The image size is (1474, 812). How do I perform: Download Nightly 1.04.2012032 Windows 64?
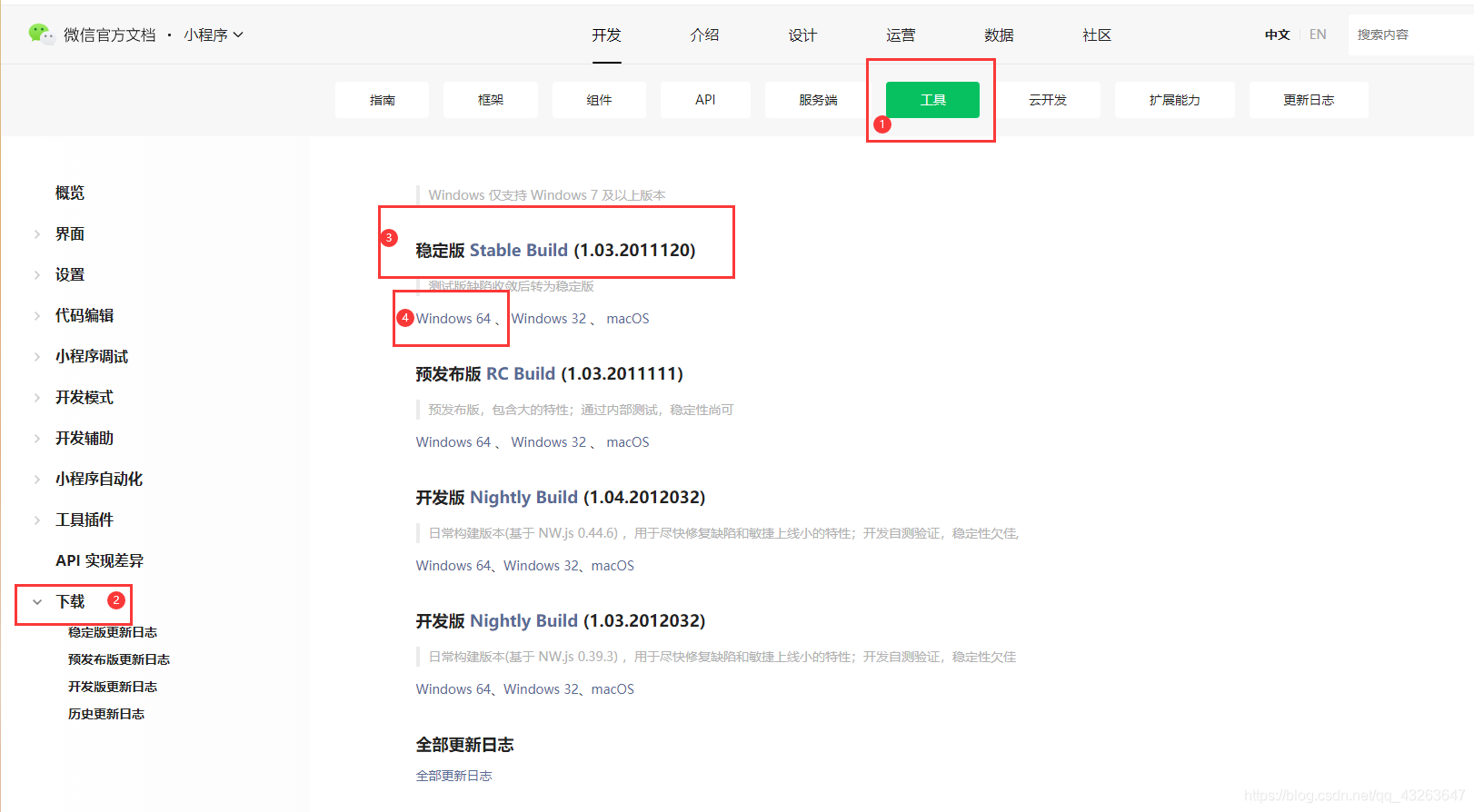coord(453,566)
